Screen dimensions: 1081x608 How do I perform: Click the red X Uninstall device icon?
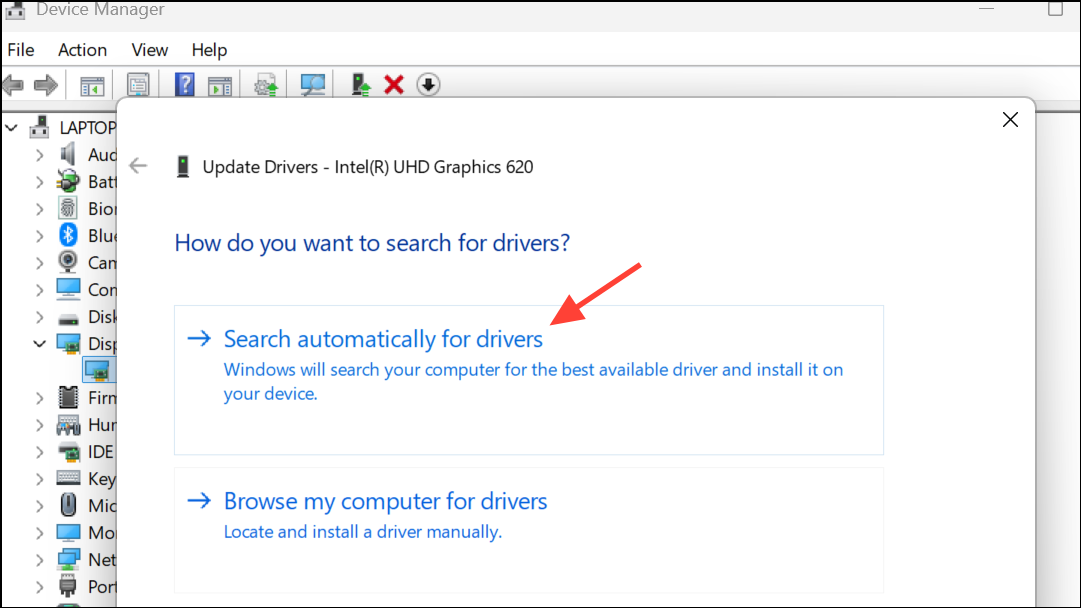click(x=394, y=85)
